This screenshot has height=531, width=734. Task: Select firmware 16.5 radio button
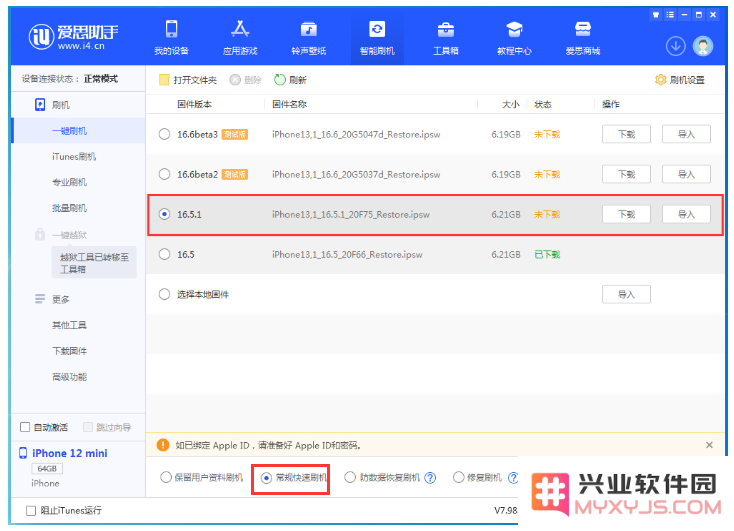[x=164, y=254]
